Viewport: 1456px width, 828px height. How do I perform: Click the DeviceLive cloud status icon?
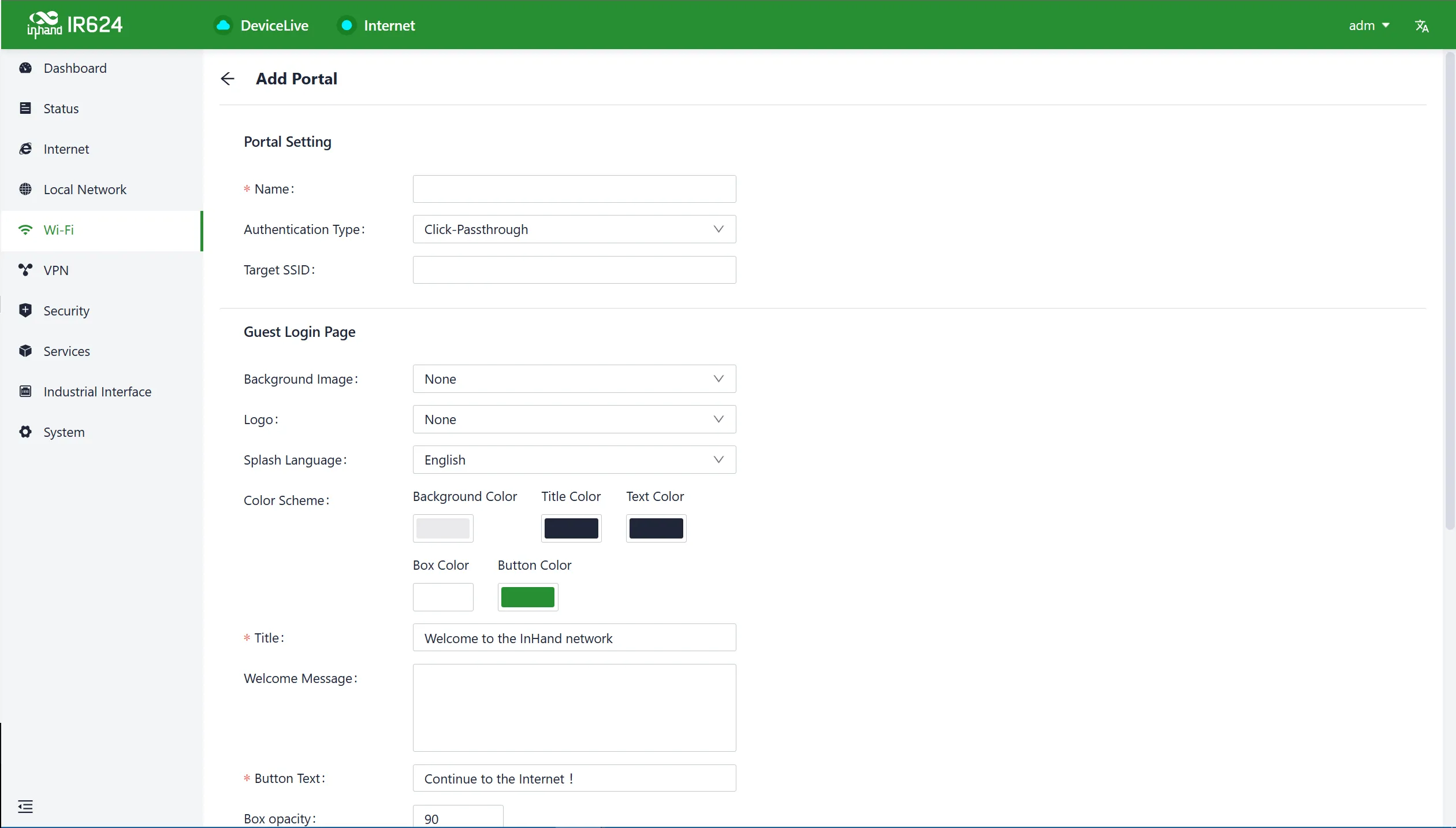(x=223, y=25)
